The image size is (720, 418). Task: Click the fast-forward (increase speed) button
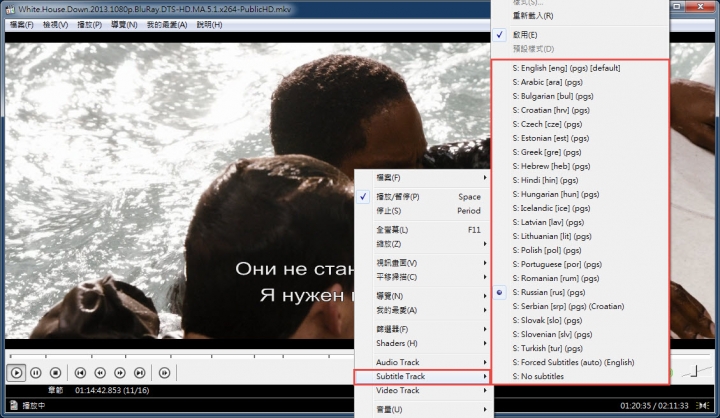(120, 373)
